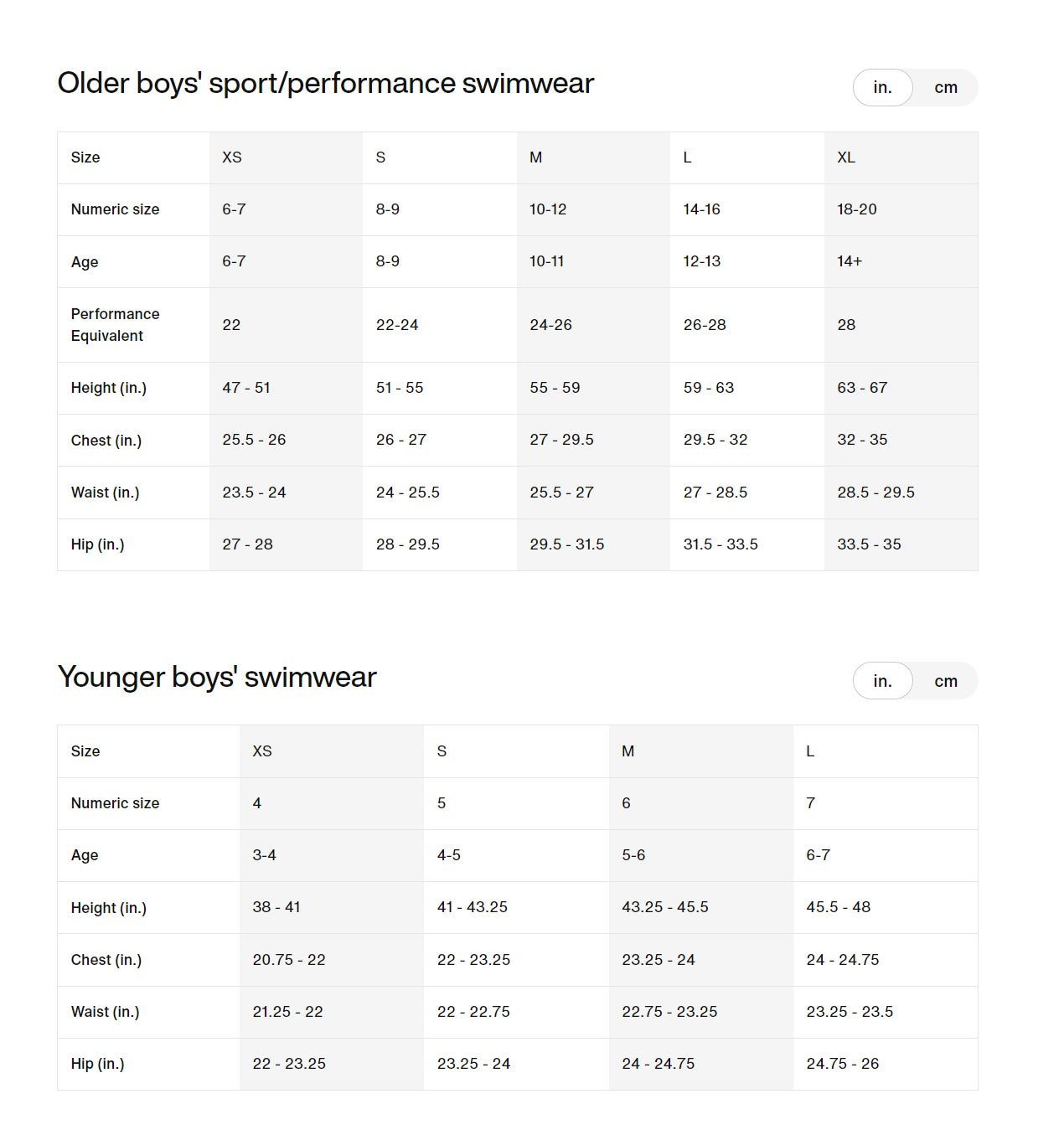The height and width of the screenshot is (1140, 1064).
Task: Click the 33.5 - 35 hip cell
Action: click(x=869, y=544)
